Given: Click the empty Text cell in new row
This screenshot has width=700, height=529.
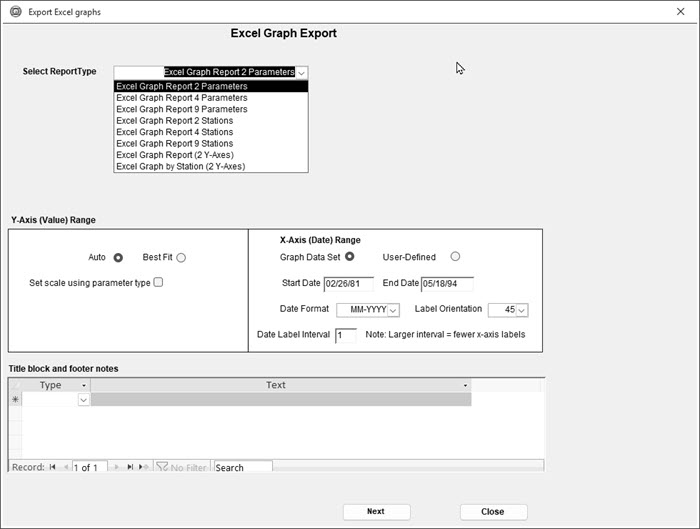Looking at the screenshot, I should pyautogui.click(x=281, y=400).
